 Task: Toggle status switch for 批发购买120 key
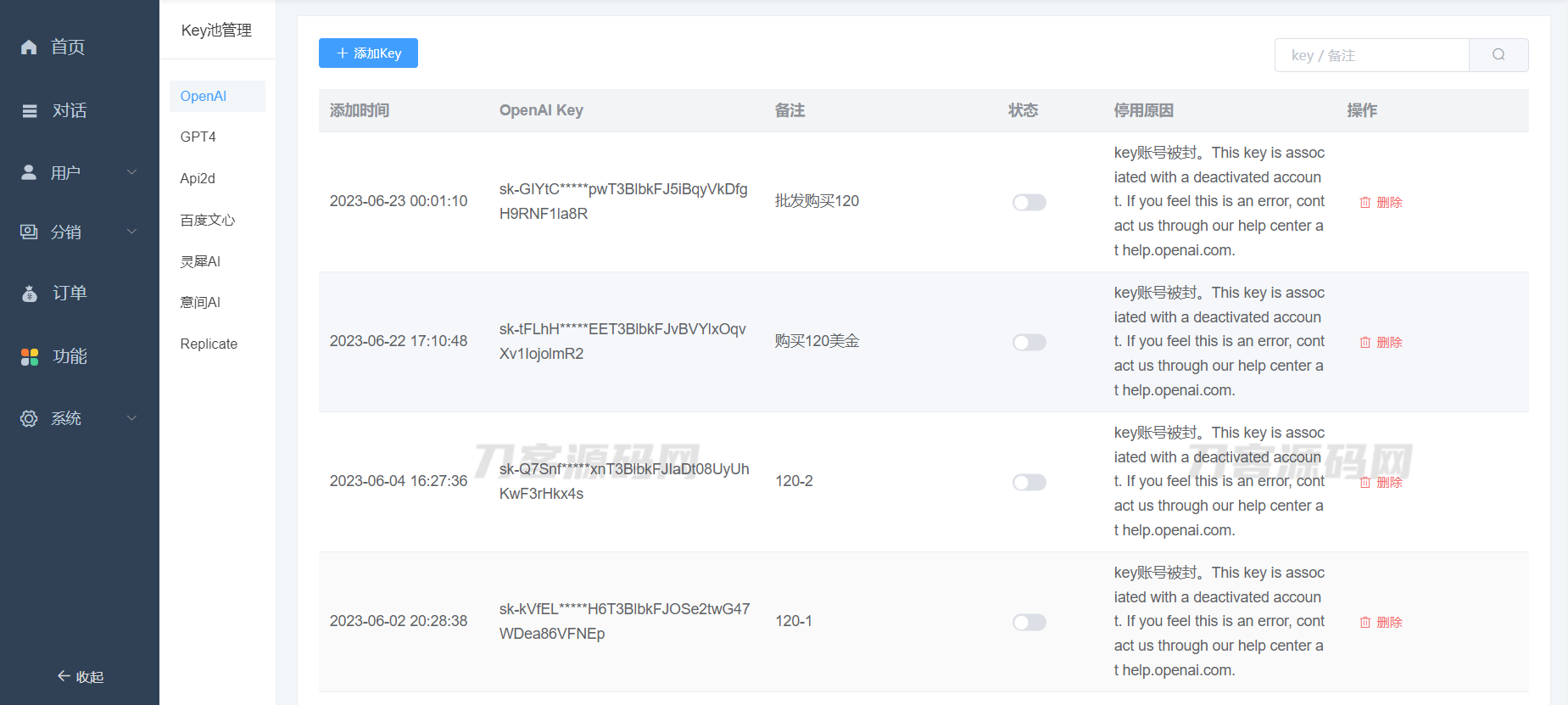pos(1029,203)
